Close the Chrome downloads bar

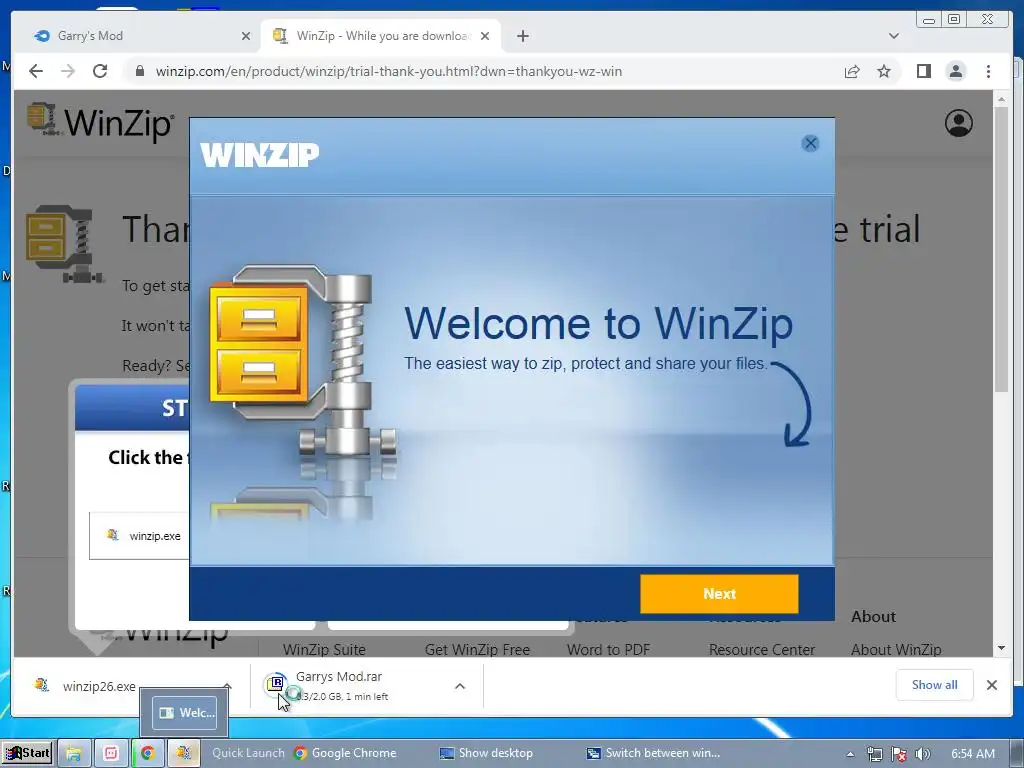(x=992, y=684)
